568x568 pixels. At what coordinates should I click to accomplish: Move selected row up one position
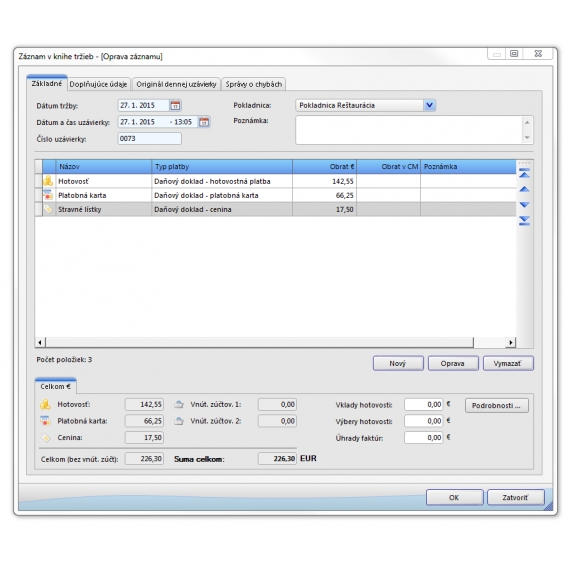(x=524, y=189)
